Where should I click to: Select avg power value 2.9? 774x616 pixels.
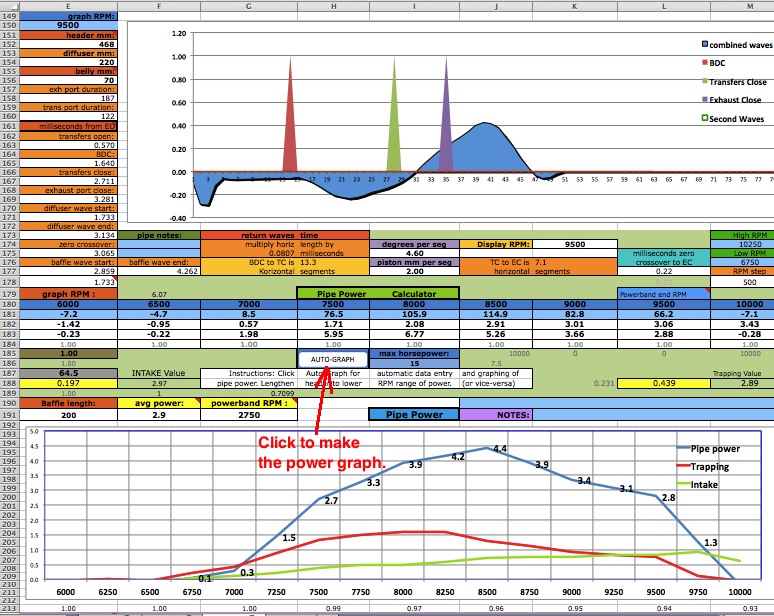159,415
